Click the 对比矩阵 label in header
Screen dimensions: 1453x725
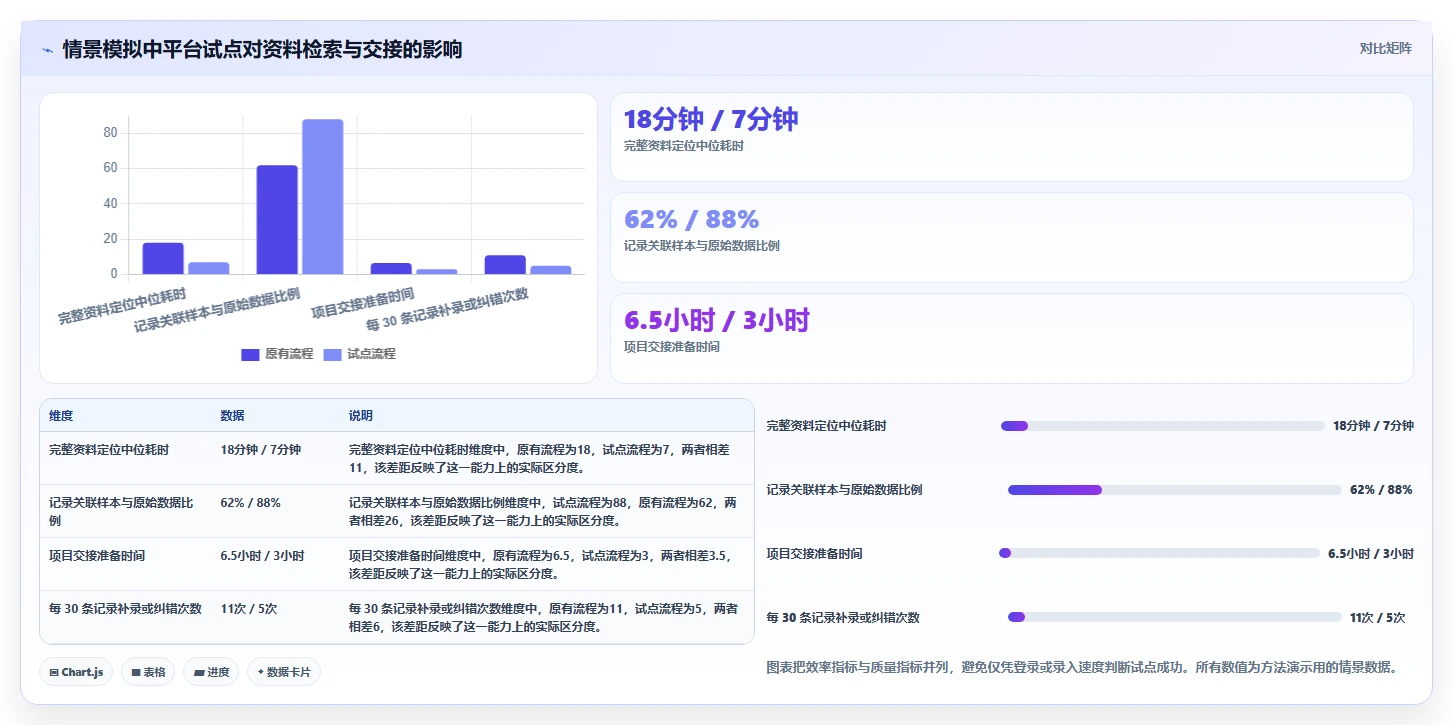[1385, 48]
